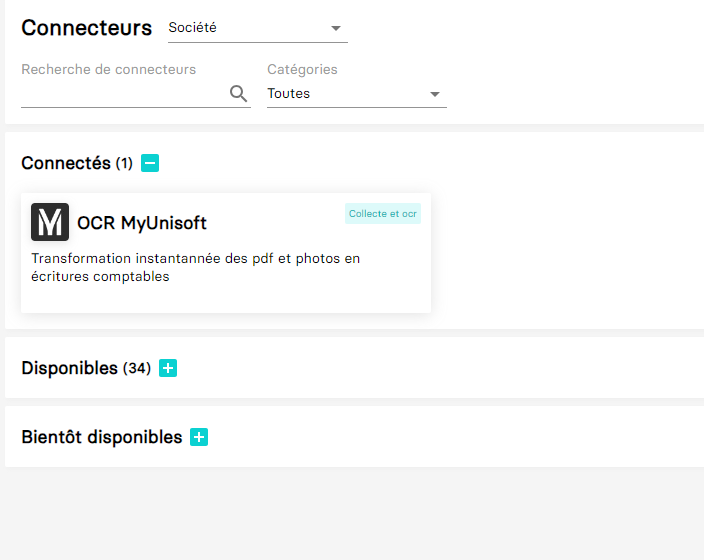Expand the Disponibles section plus icon

pyautogui.click(x=168, y=368)
